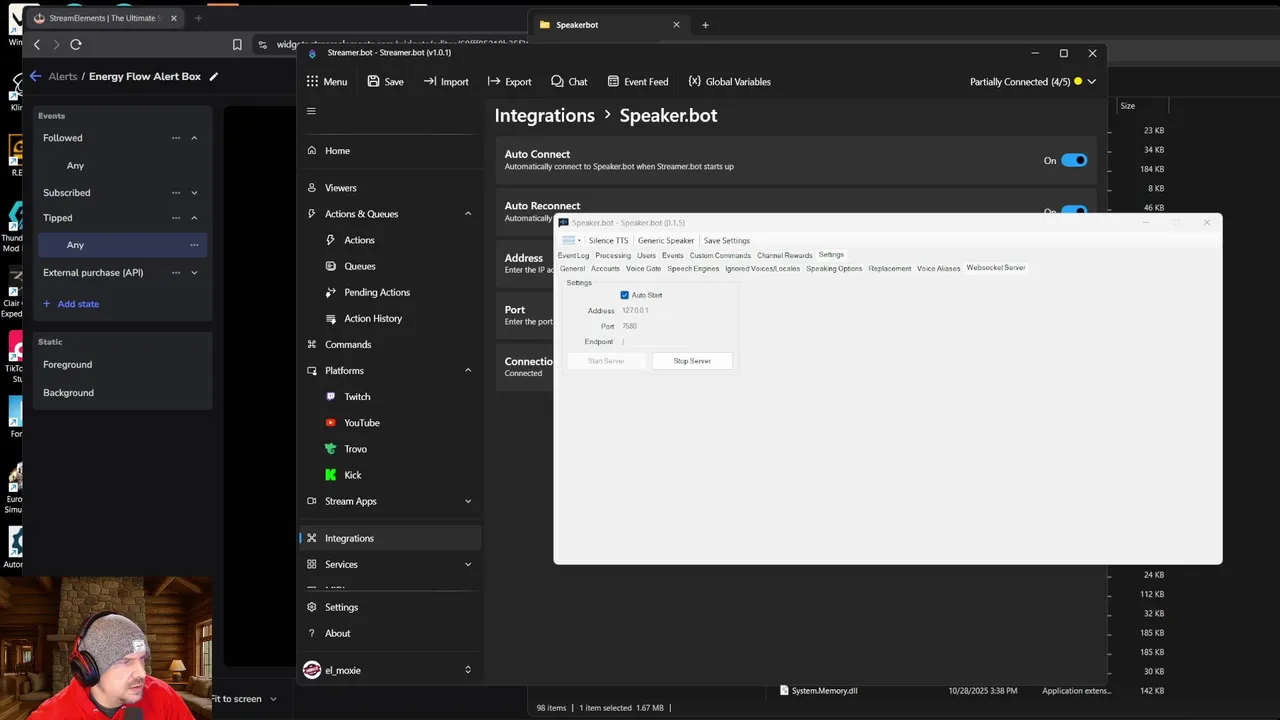Expand External purchase (API) chevron

(194, 273)
